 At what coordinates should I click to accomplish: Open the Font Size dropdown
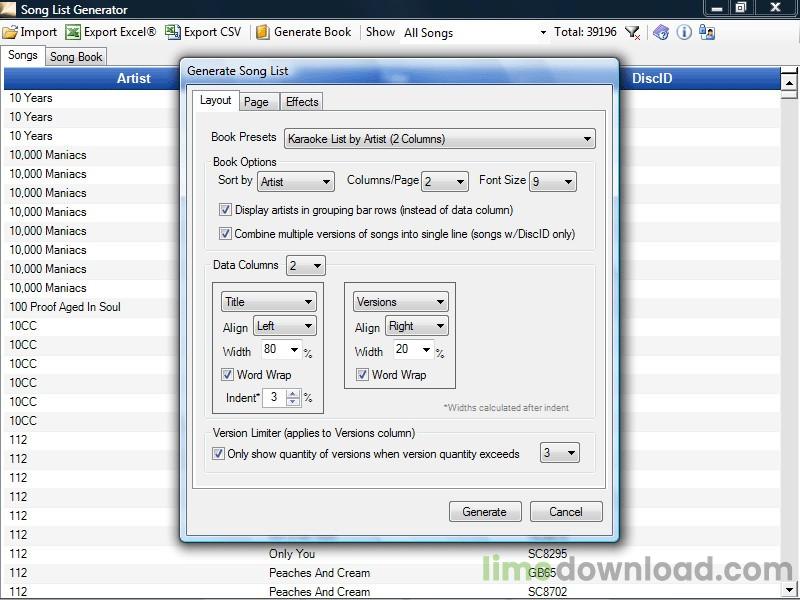tap(553, 182)
